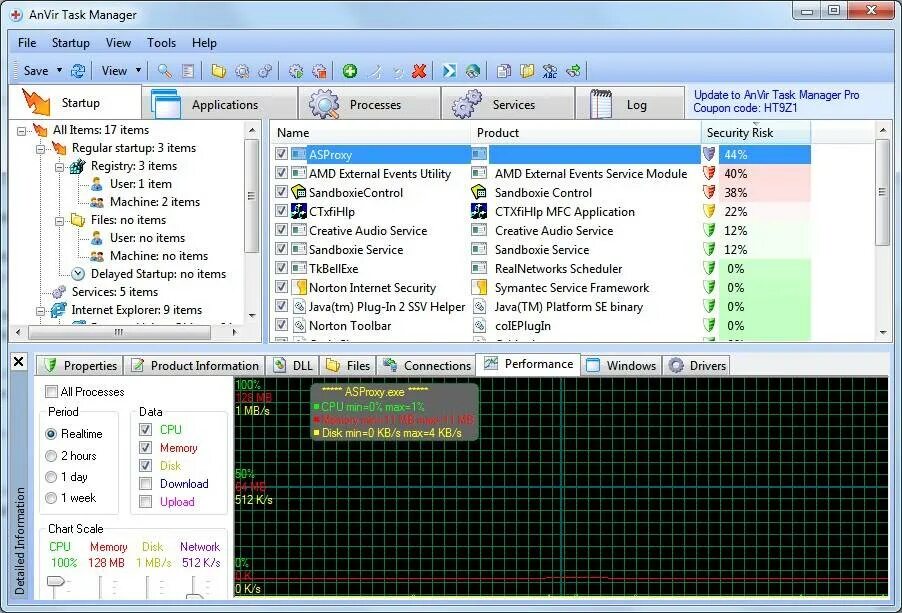Image resolution: width=902 pixels, height=613 pixels.
Task: Click the copy documents toolbar icon
Action: [503, 71]
